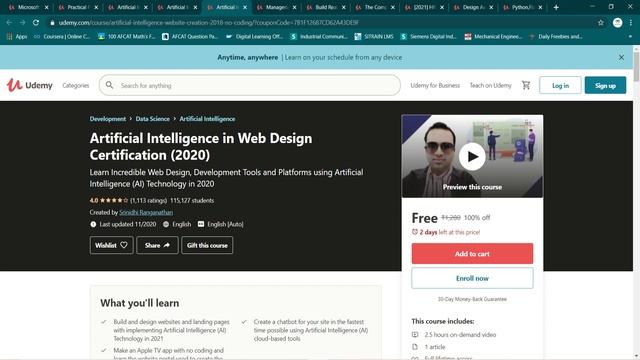Open a new browser tab
The width and height of the screenshot is (640, 360).
556,7
